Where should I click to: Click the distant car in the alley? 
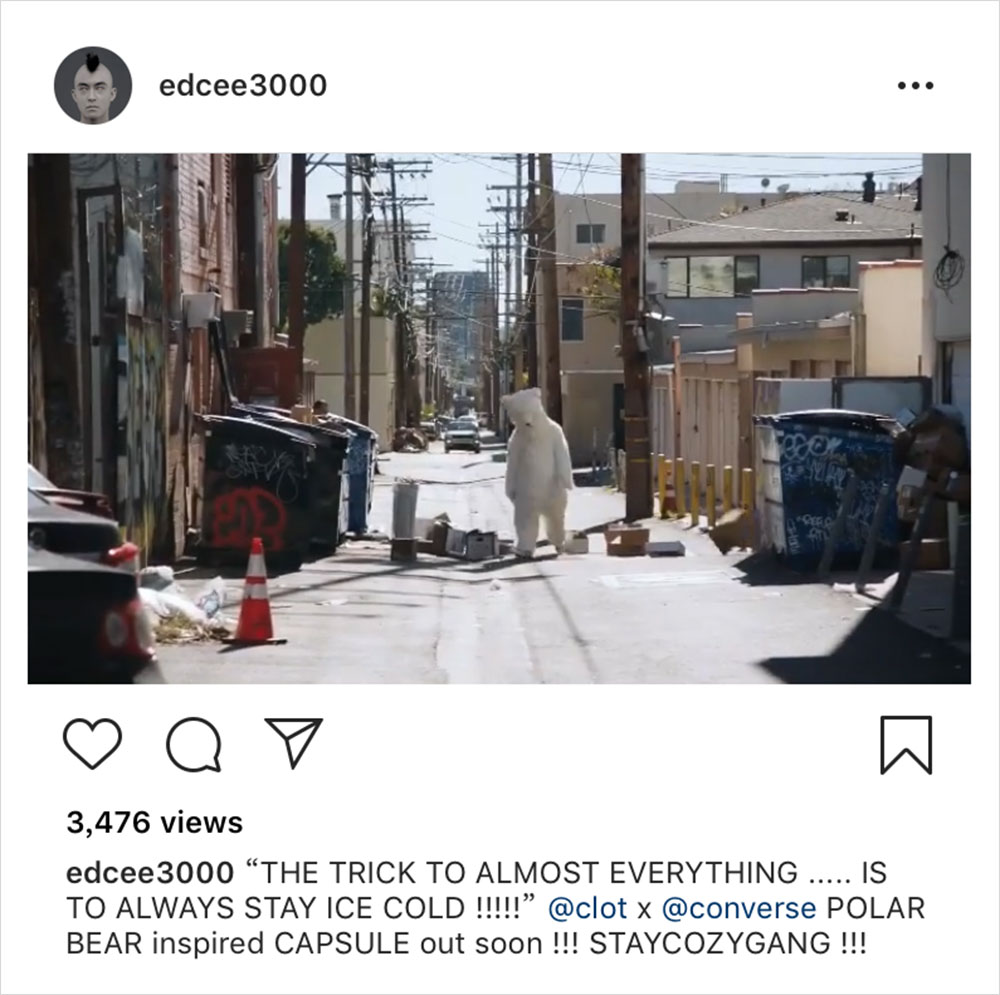pos(462,437)
